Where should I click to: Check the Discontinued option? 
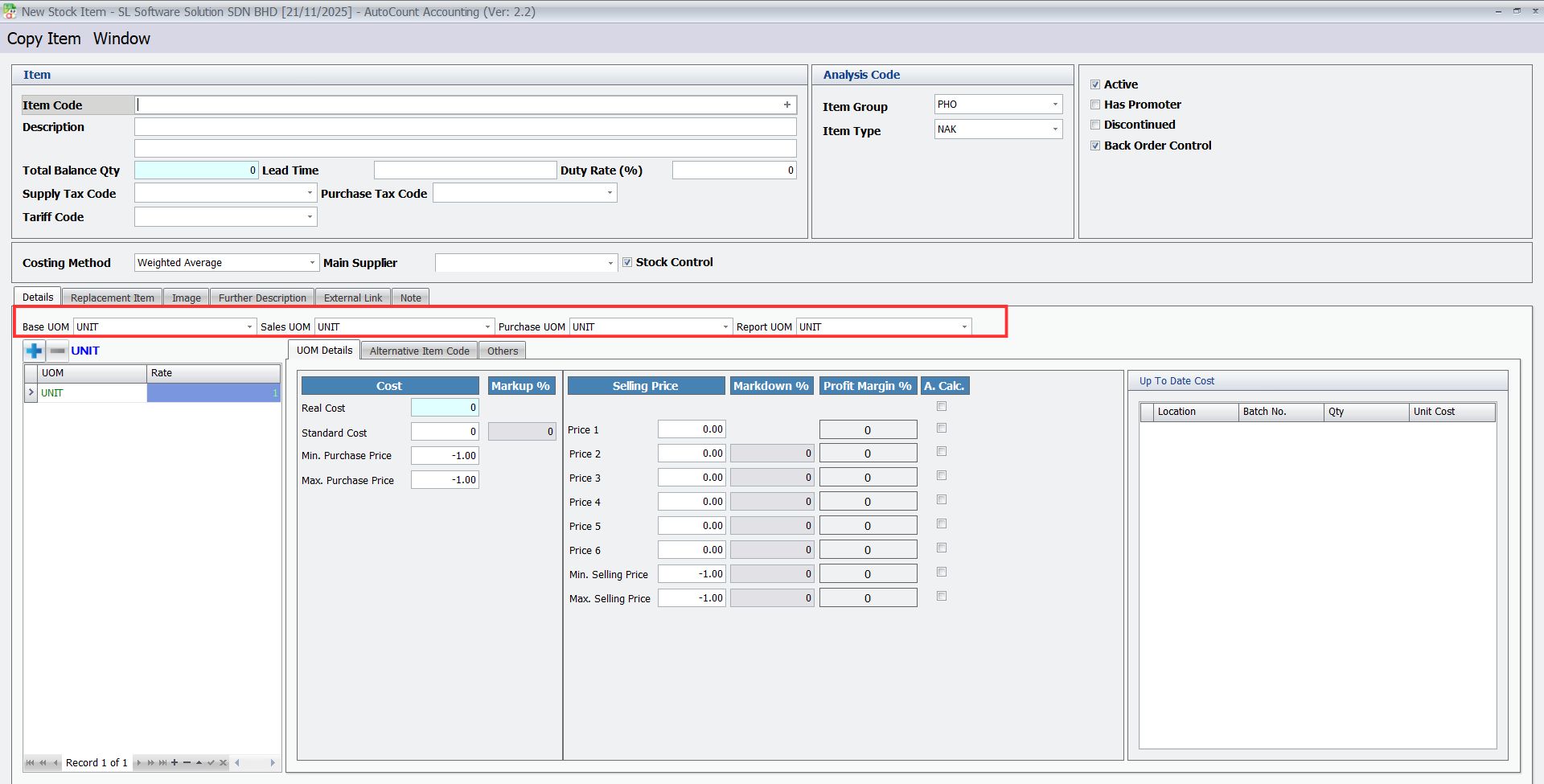[1095, 125]
